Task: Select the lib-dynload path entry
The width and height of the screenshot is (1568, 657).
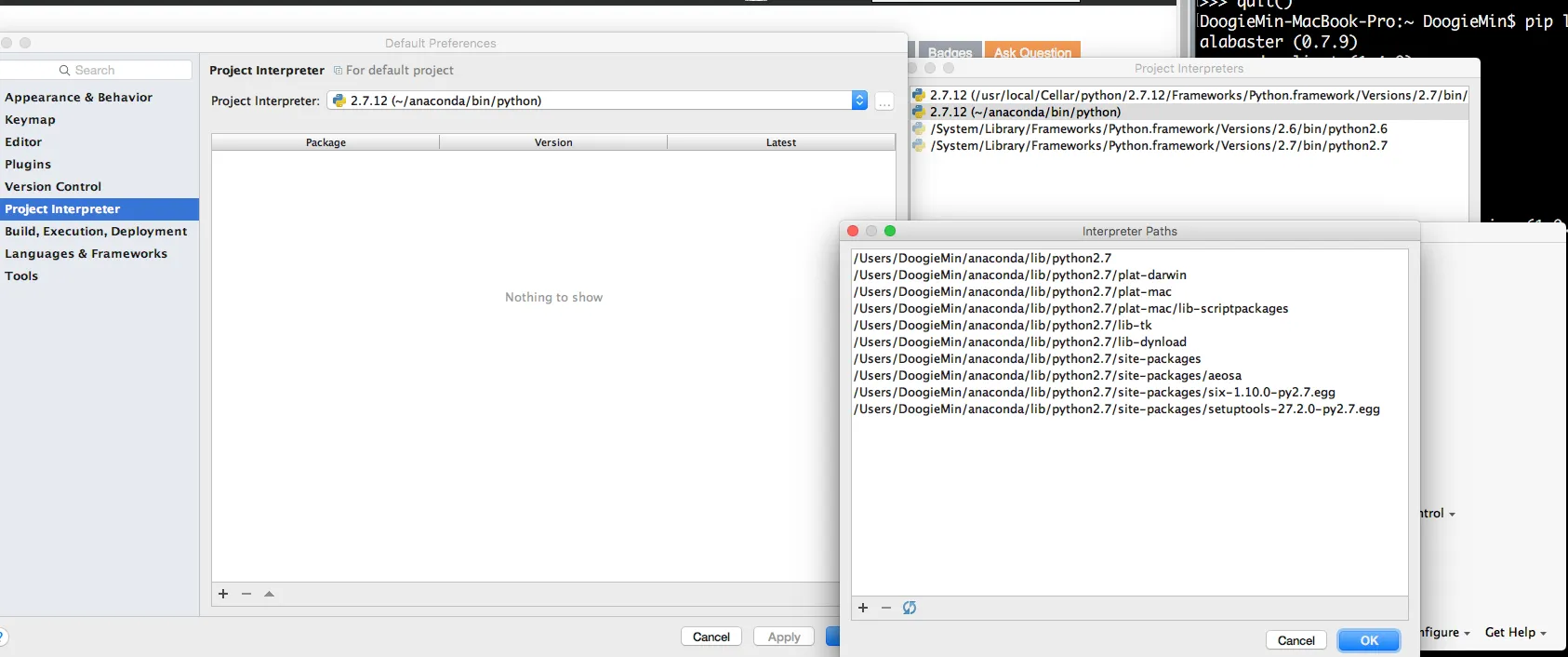Action: (x=1130, y=342)
